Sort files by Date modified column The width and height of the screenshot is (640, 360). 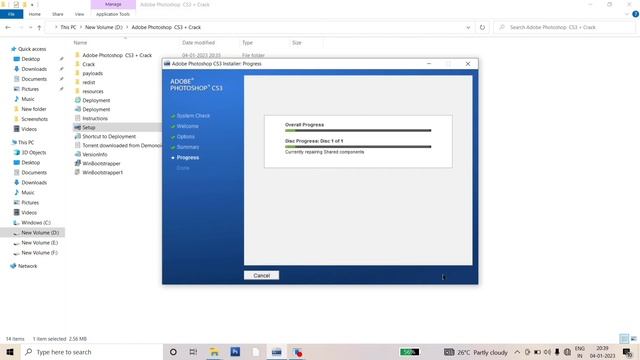coord(198,42)
